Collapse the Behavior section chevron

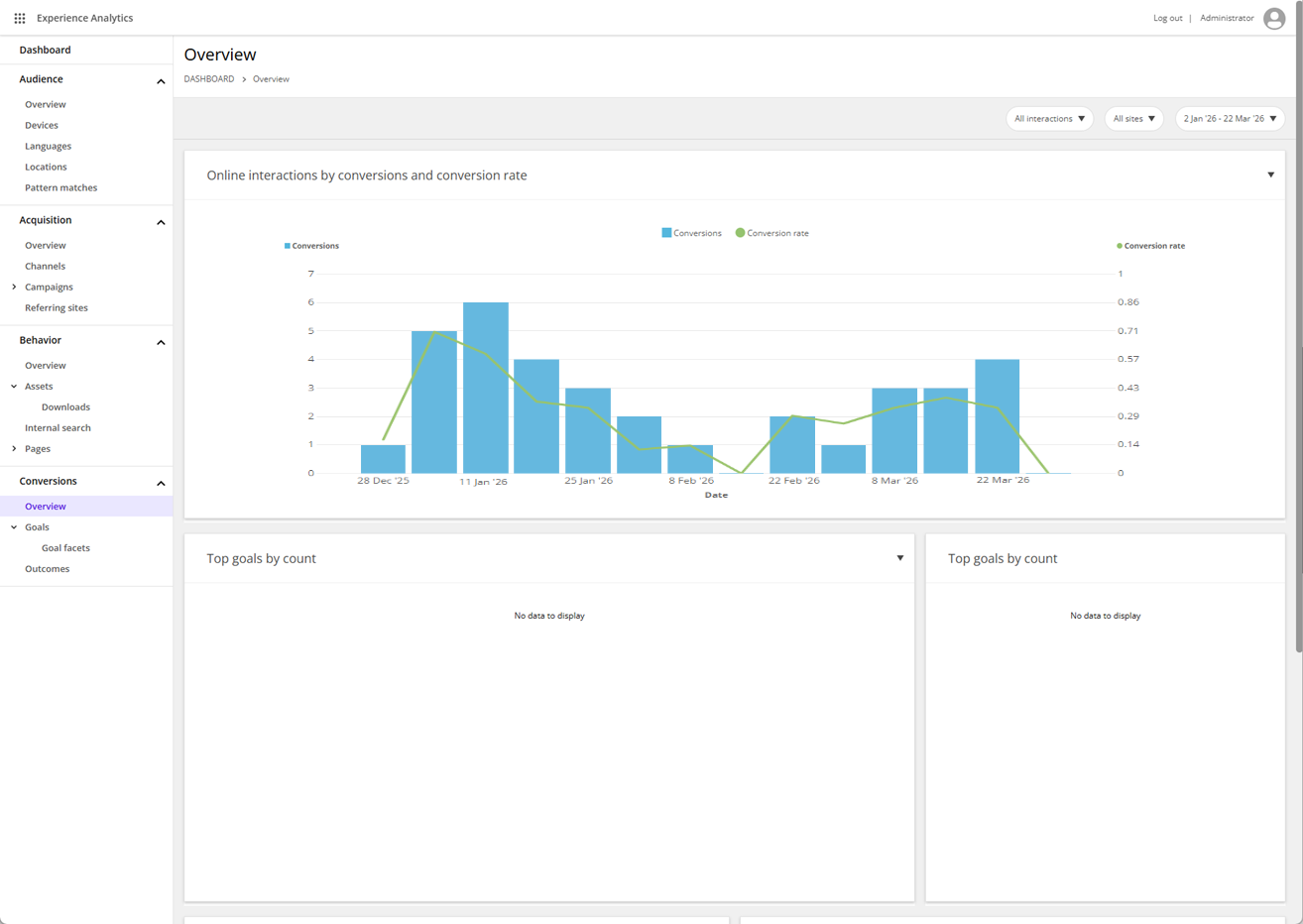point(161,342)
